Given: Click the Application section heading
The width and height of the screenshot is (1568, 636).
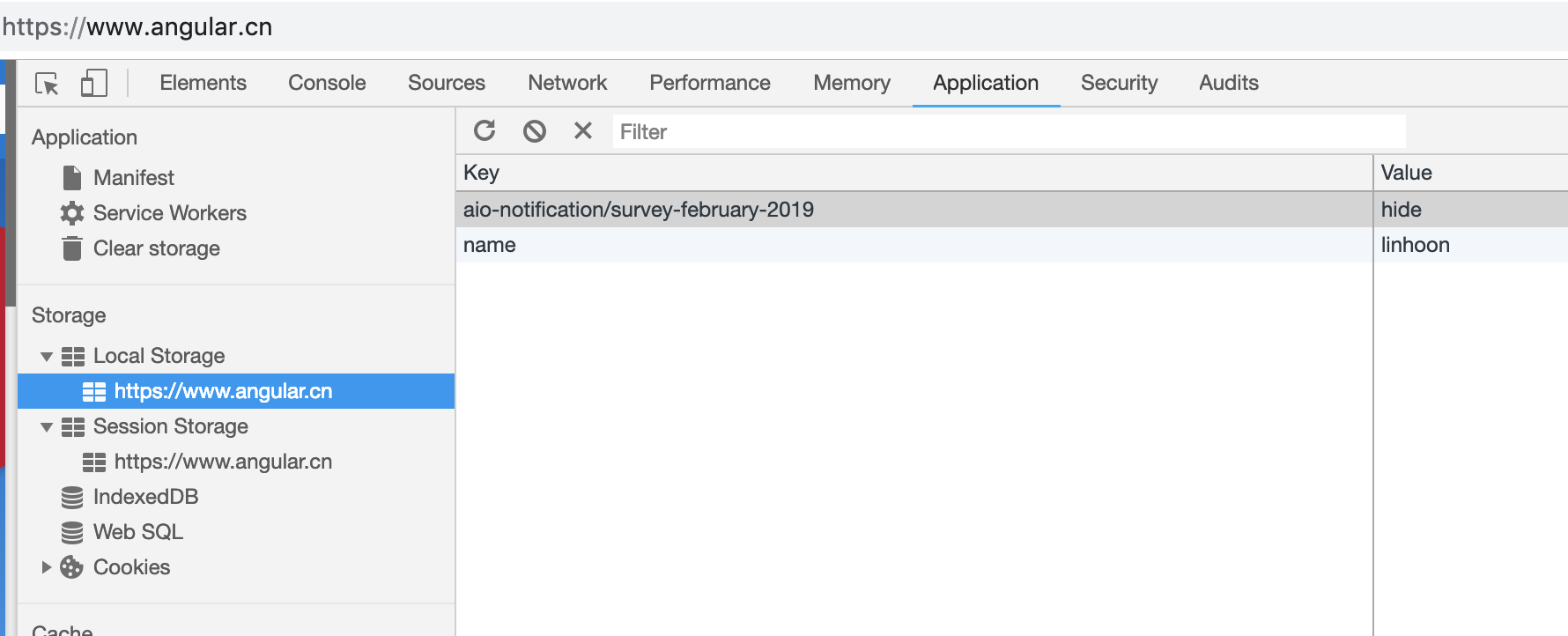Looking at the screenshot, I should [x=85, y=137].
